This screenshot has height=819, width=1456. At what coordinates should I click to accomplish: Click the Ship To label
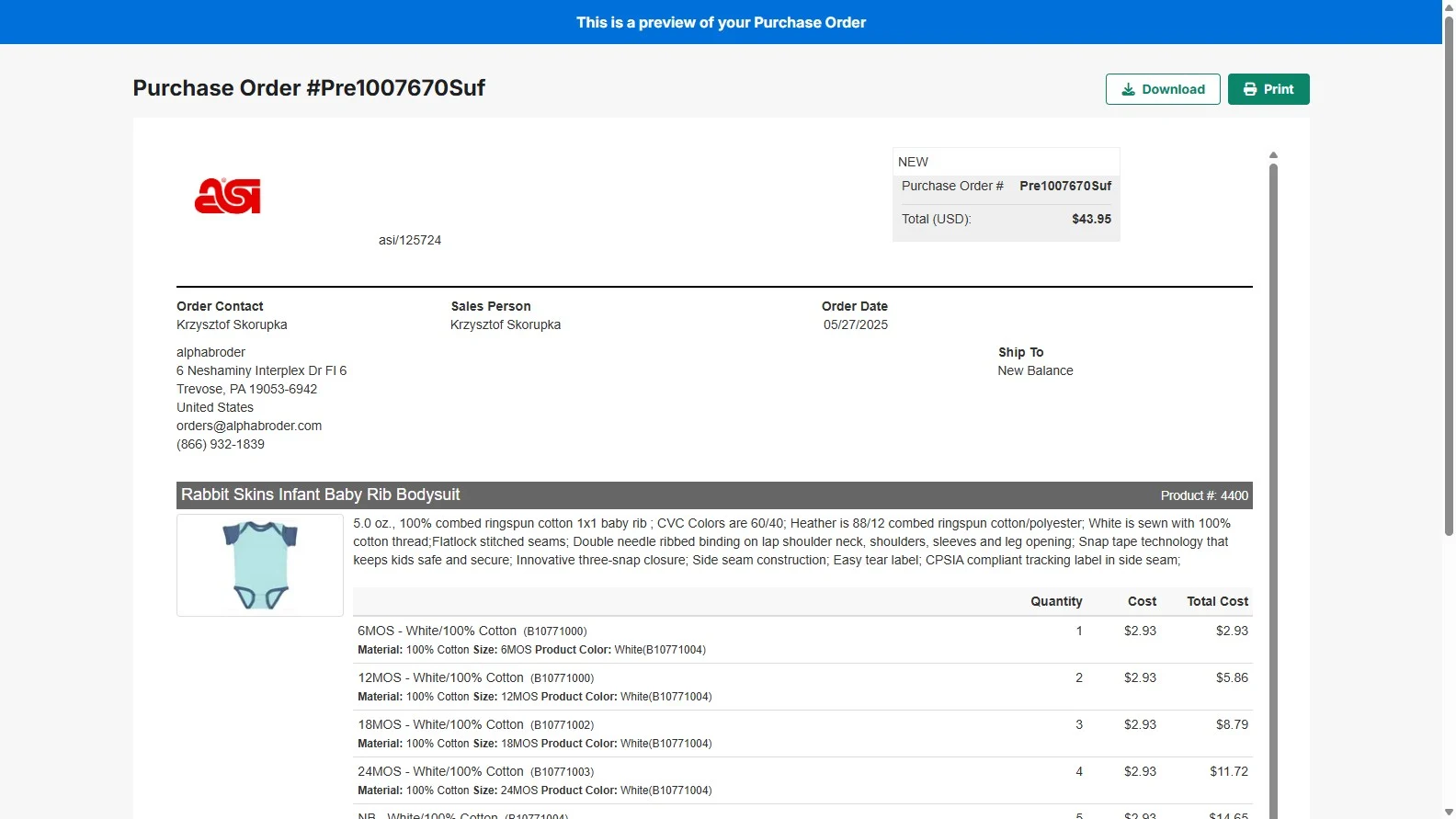tap(1020, 352)
